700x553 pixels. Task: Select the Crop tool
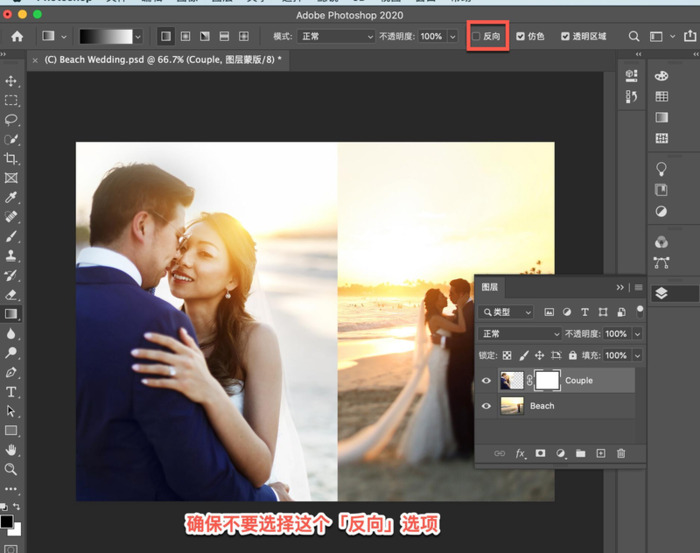(x=11, y=158)
